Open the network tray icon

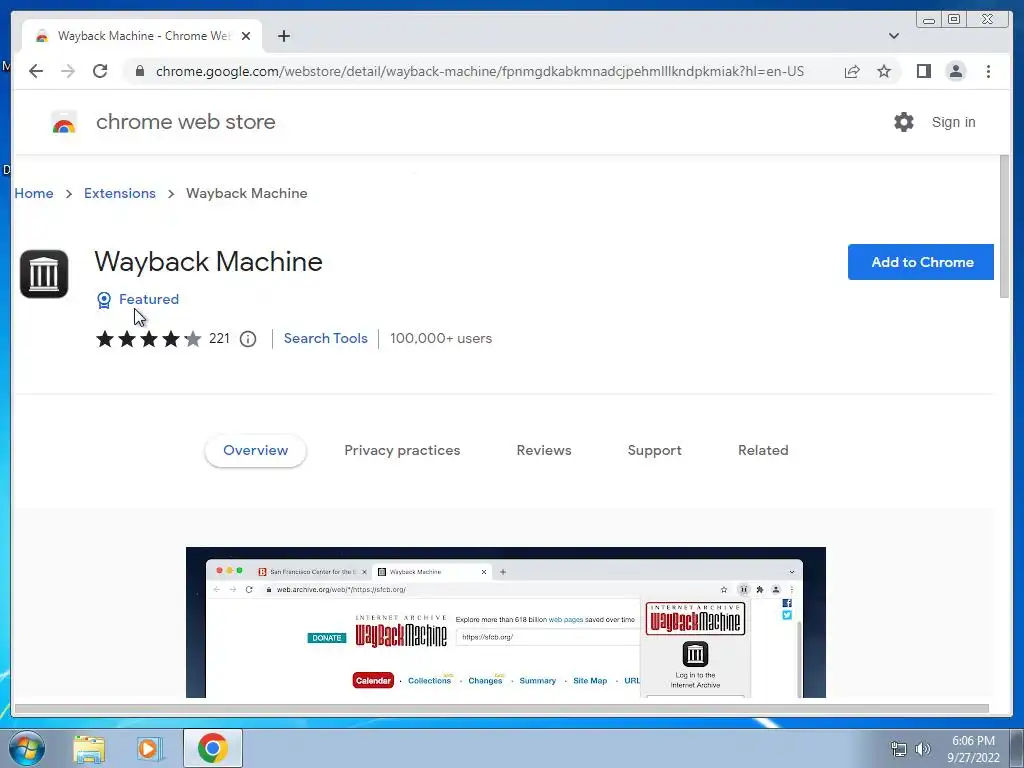(x=899, y=750)
